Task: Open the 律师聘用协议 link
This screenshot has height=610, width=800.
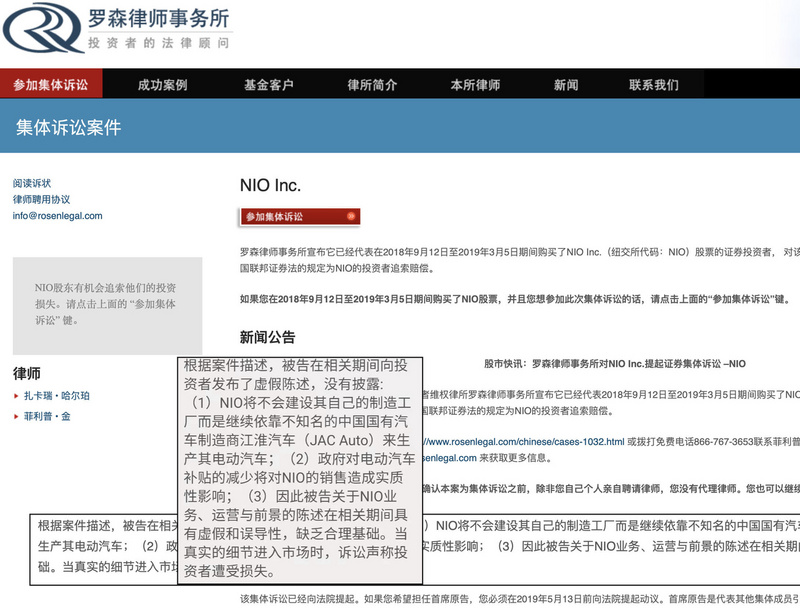Action: click(x=41, y=199)
